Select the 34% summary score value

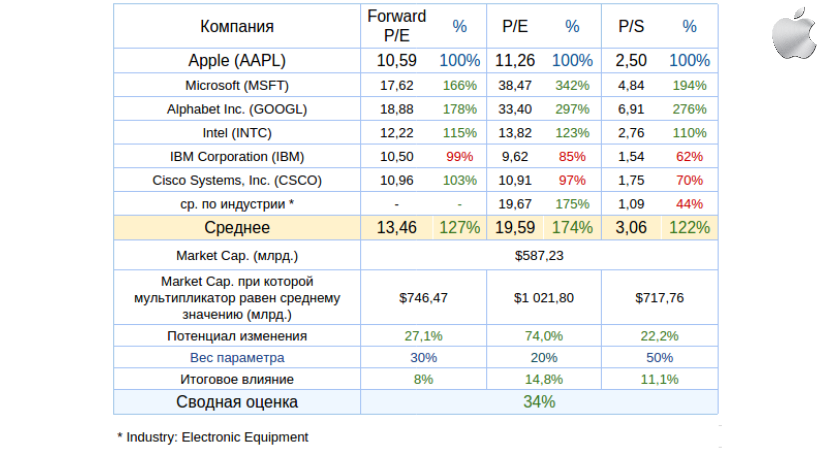(x=539, y=402)
